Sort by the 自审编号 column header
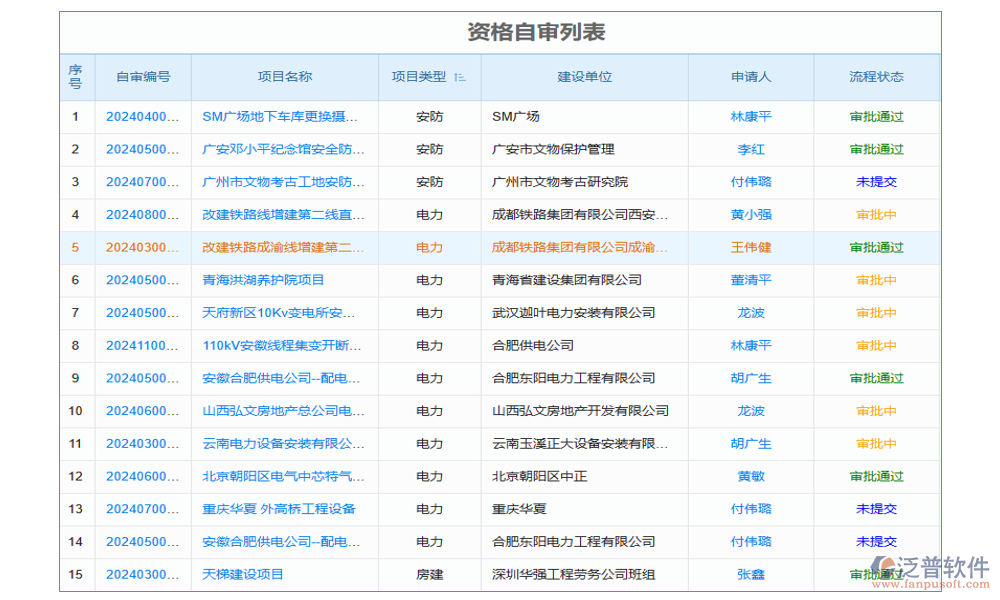This screenshot has width=1000, height=600. tap(143, 77)
